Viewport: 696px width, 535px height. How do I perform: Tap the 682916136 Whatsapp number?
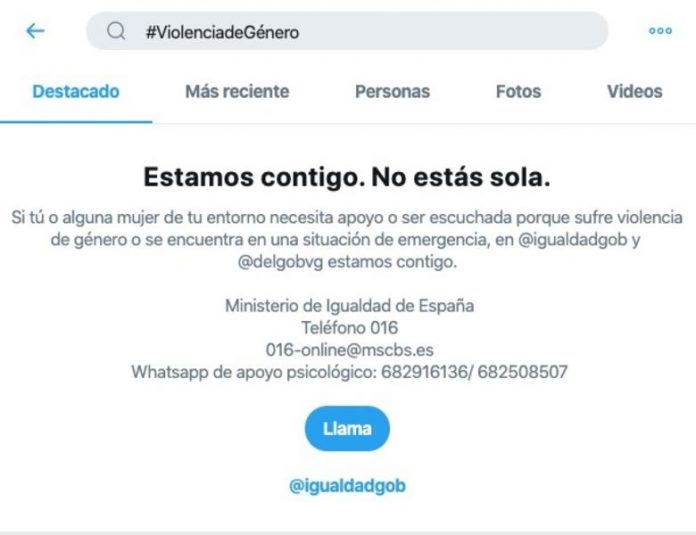coord(424,372)
